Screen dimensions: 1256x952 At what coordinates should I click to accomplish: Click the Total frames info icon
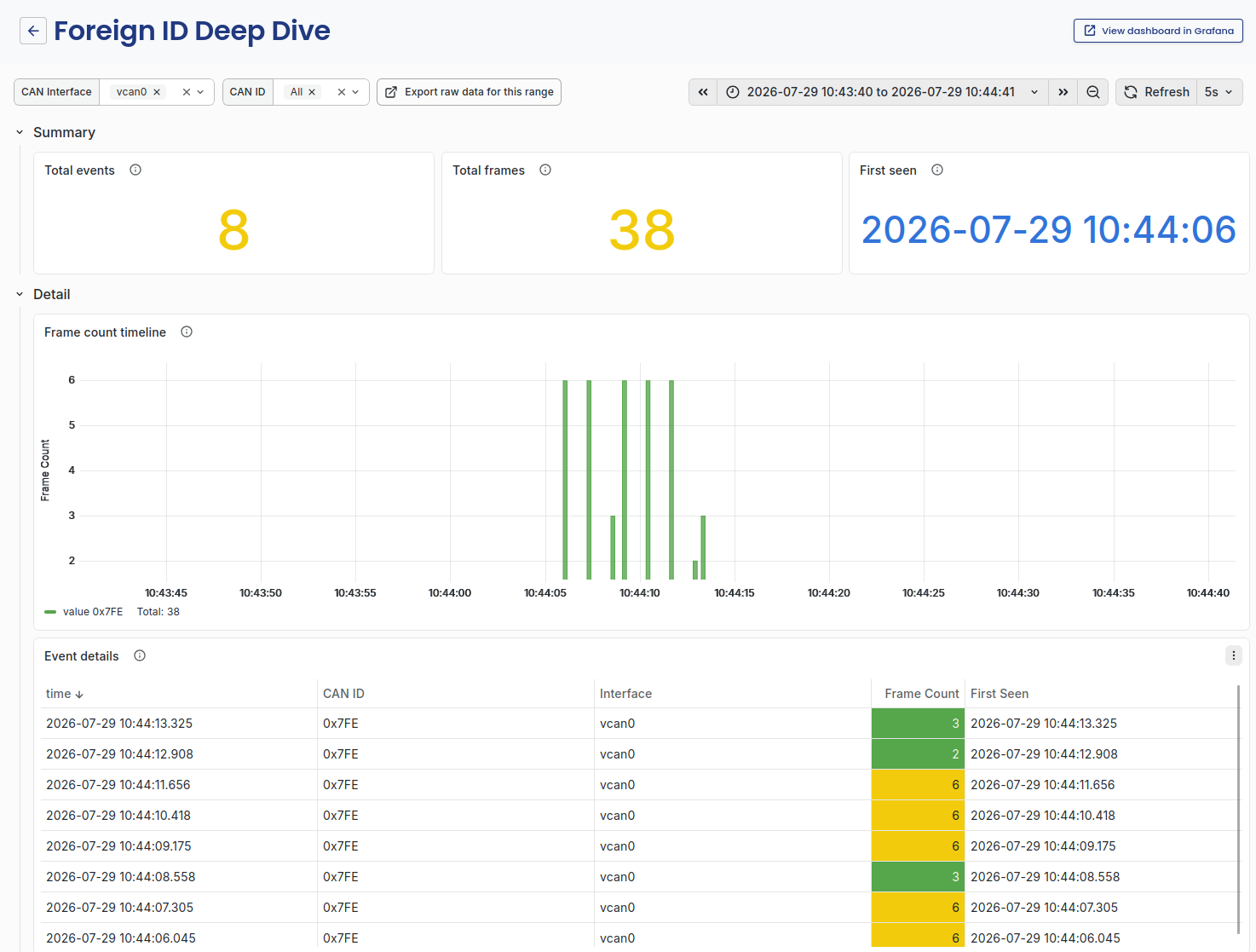pyautogui.click(x=545, y=170)
